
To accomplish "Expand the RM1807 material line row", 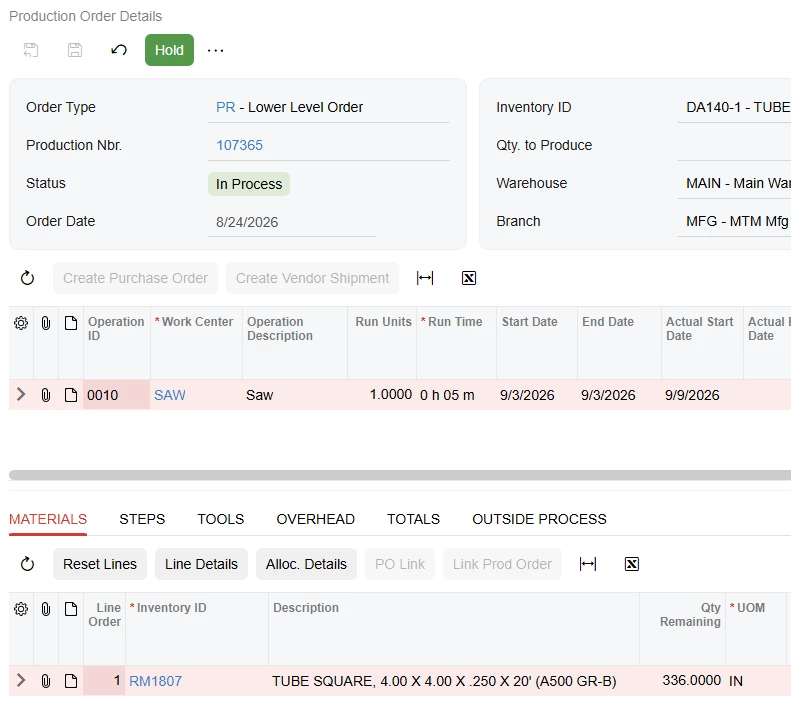I will (21, 680).
